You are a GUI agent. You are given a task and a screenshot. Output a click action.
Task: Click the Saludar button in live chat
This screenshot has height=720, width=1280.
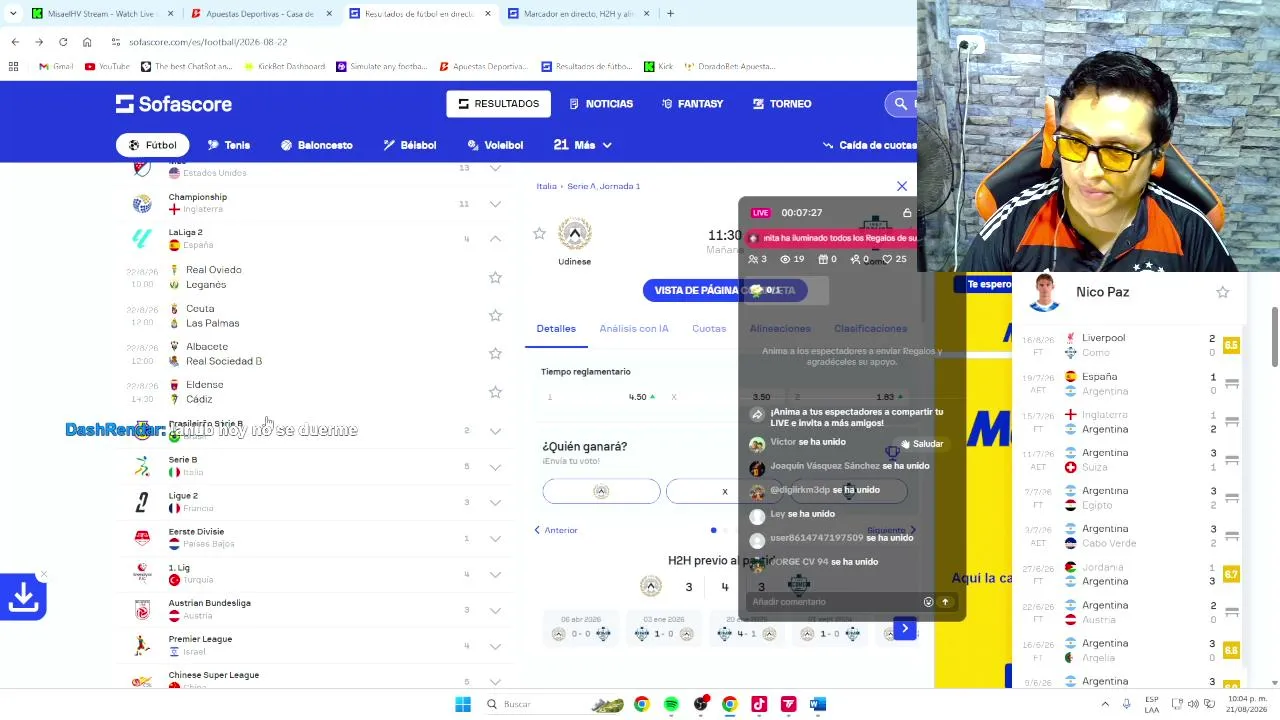pos(921,444)
